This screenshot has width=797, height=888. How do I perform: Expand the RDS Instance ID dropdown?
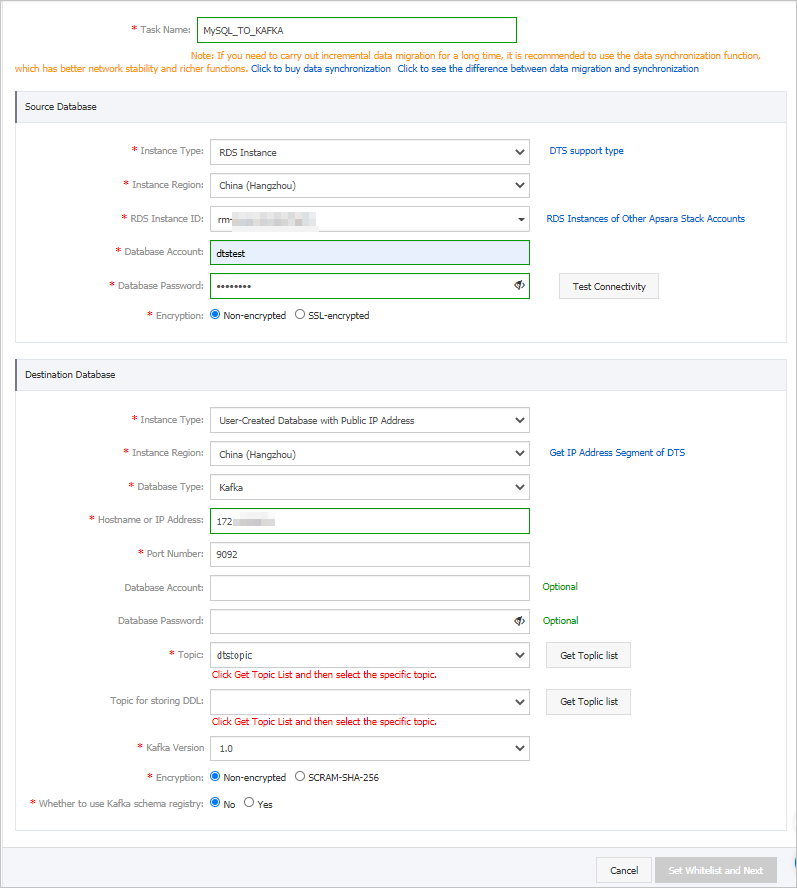pos(521,218)
